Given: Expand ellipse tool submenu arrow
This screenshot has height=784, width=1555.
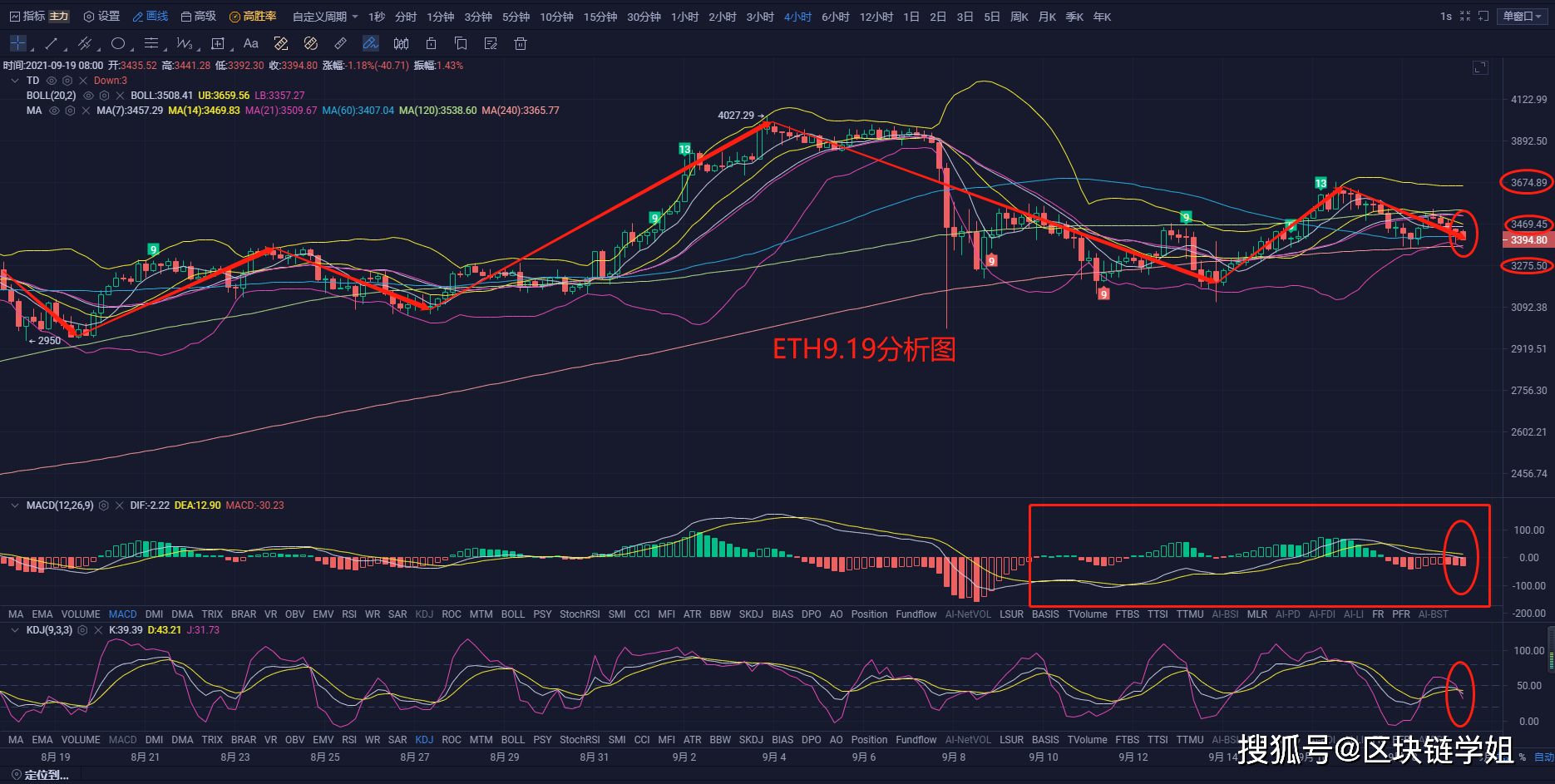Looking at the screenshot, I should (x=131, y=49).
